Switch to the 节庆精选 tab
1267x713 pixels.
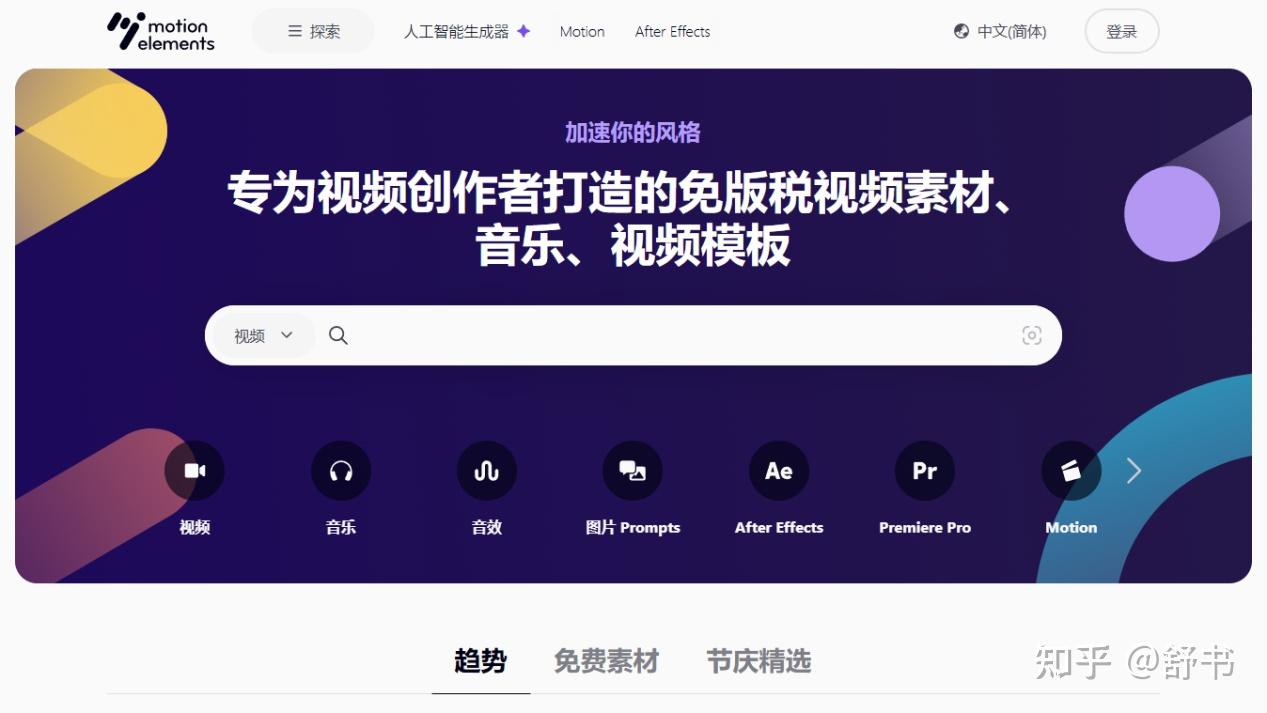(x=759, y=661)
